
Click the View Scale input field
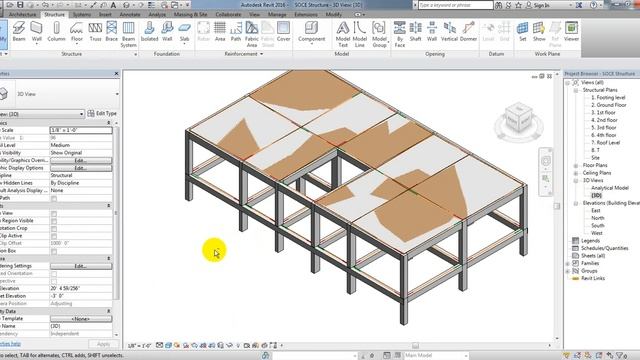click(81, 130)
